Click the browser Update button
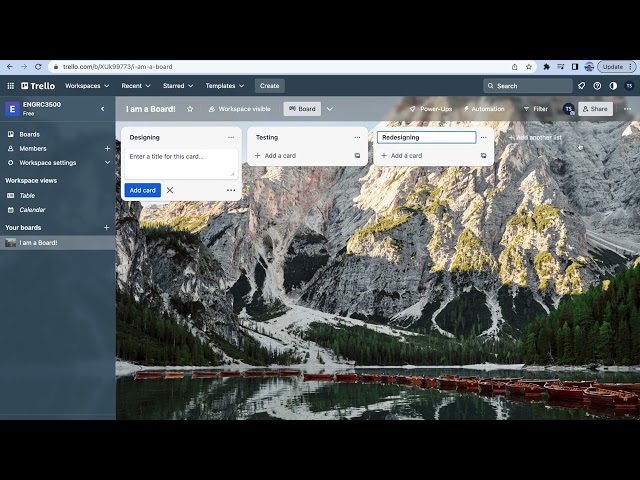The width and height of the screenshot is (640, 480). pyautogui.click(x=616, y=67)
